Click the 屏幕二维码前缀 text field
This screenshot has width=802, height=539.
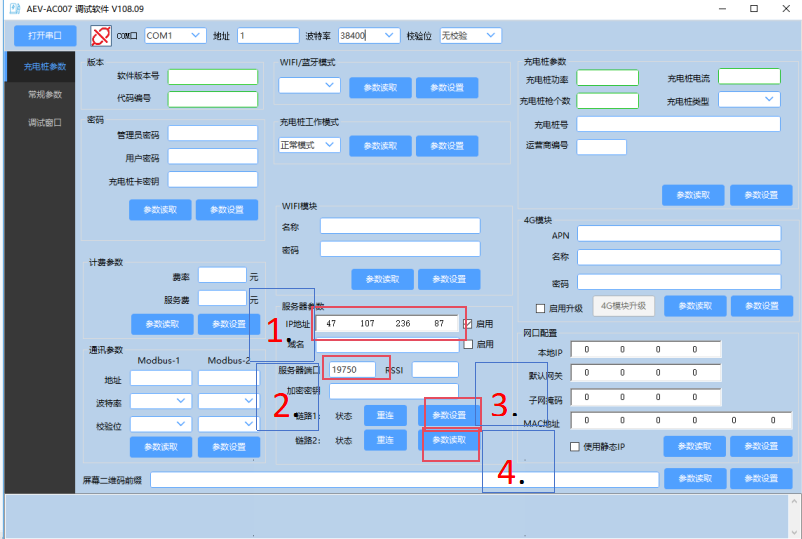coord(404,480)
